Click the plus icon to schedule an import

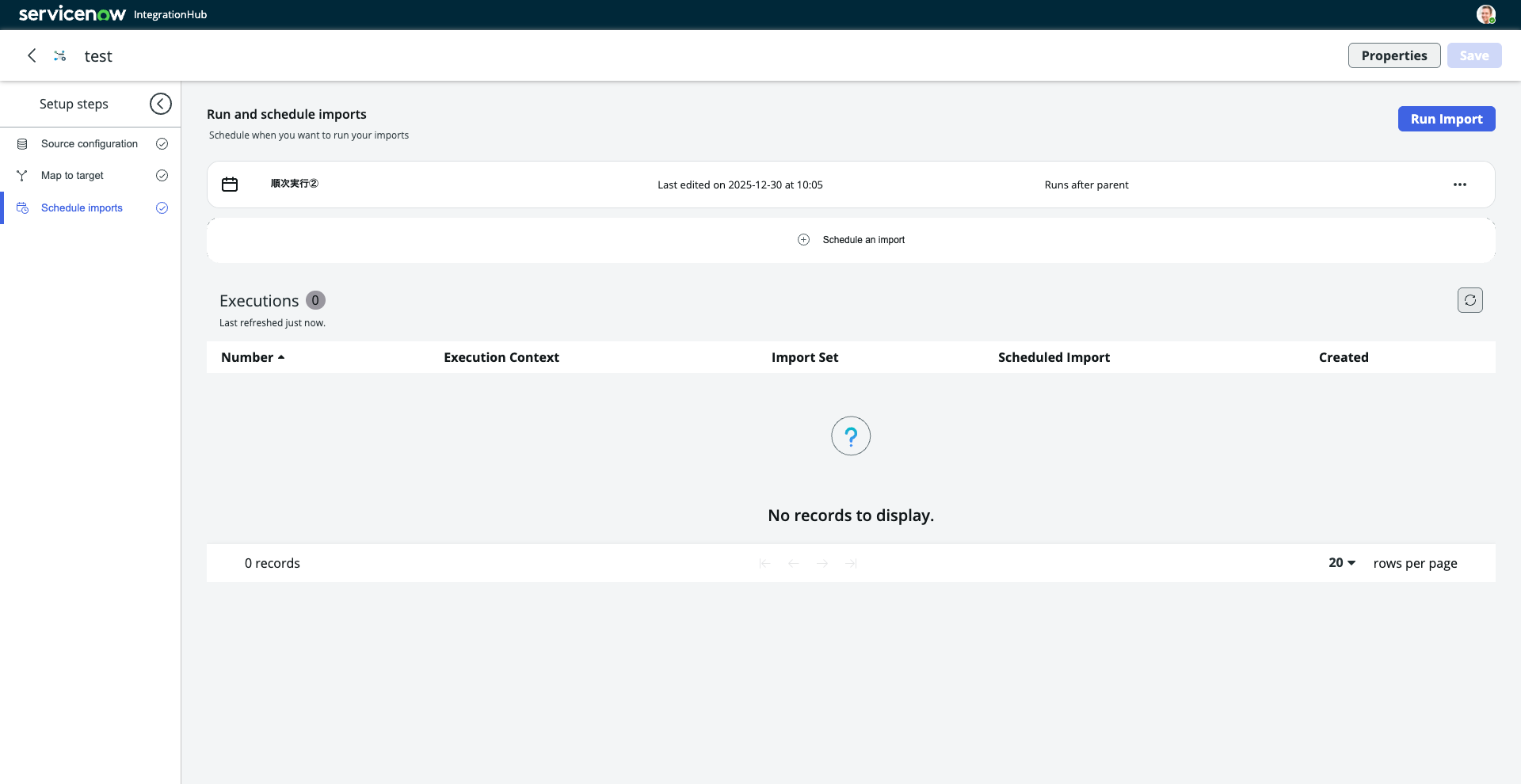tap(803, 240)
